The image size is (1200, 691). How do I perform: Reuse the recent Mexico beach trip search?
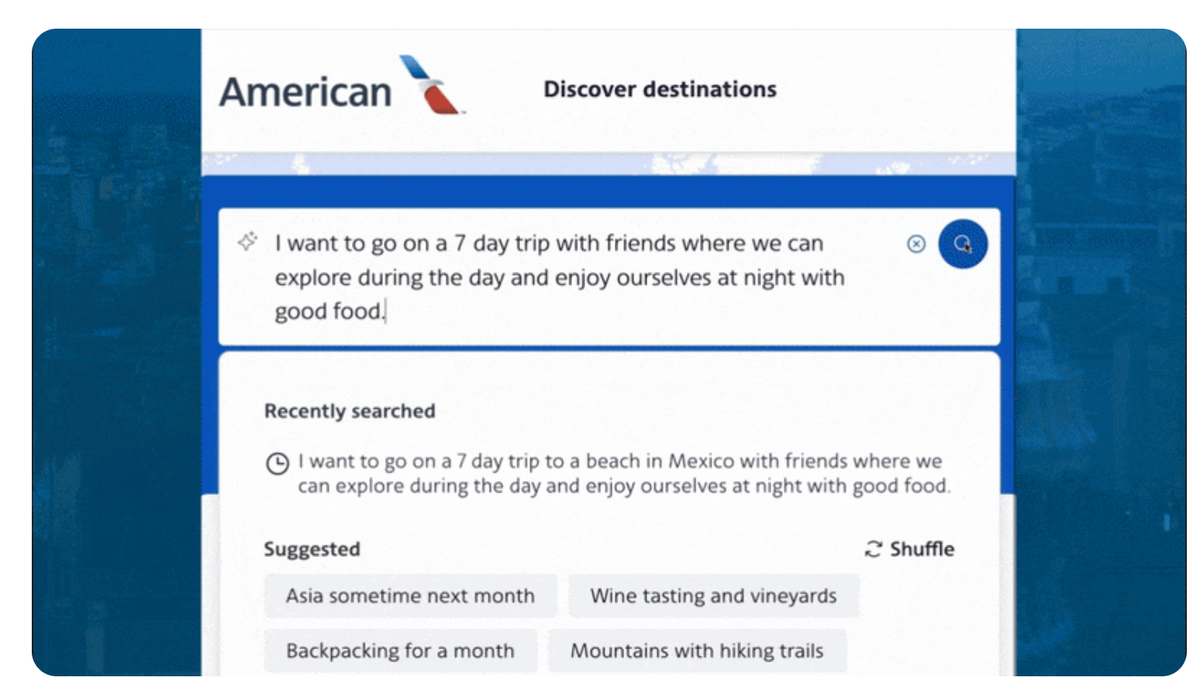click(x=622, y=474)
